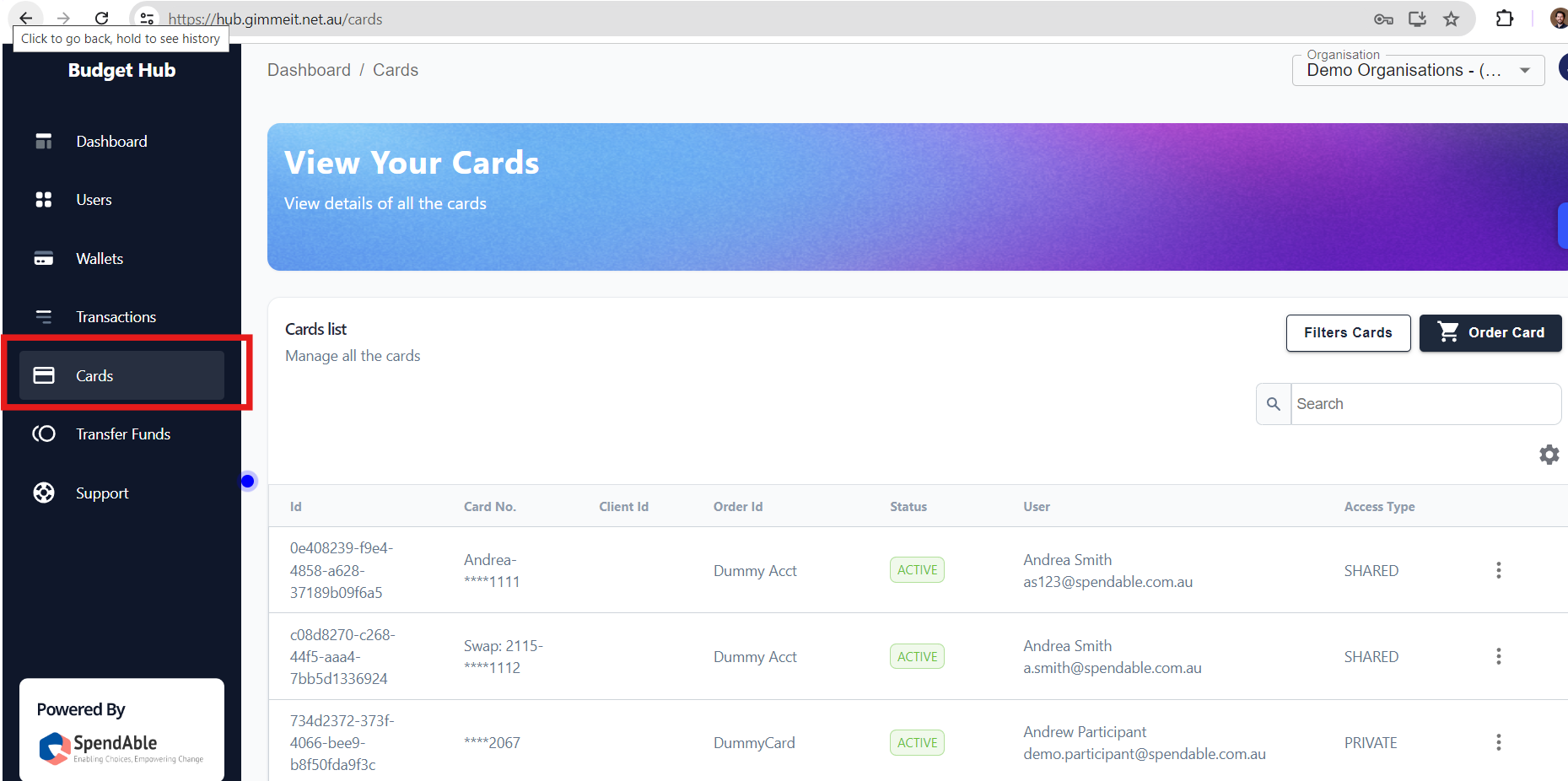Reload the page with the refresh icon
The image size is (1568, 781).
tap(101, 19)
